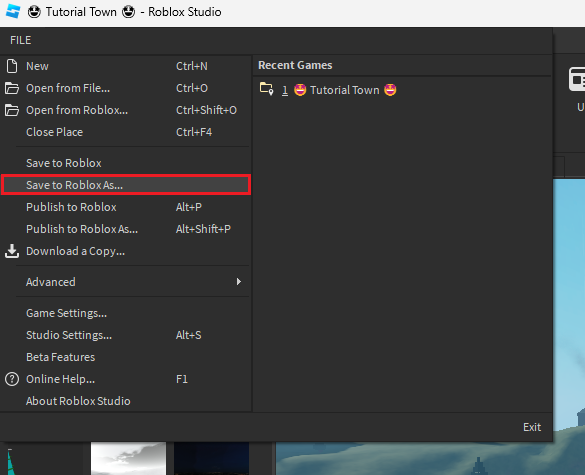Select the gray cloudy sky thumbnail
The height and width of the screenshot is (475, 585).
click(x=128, y=459)
